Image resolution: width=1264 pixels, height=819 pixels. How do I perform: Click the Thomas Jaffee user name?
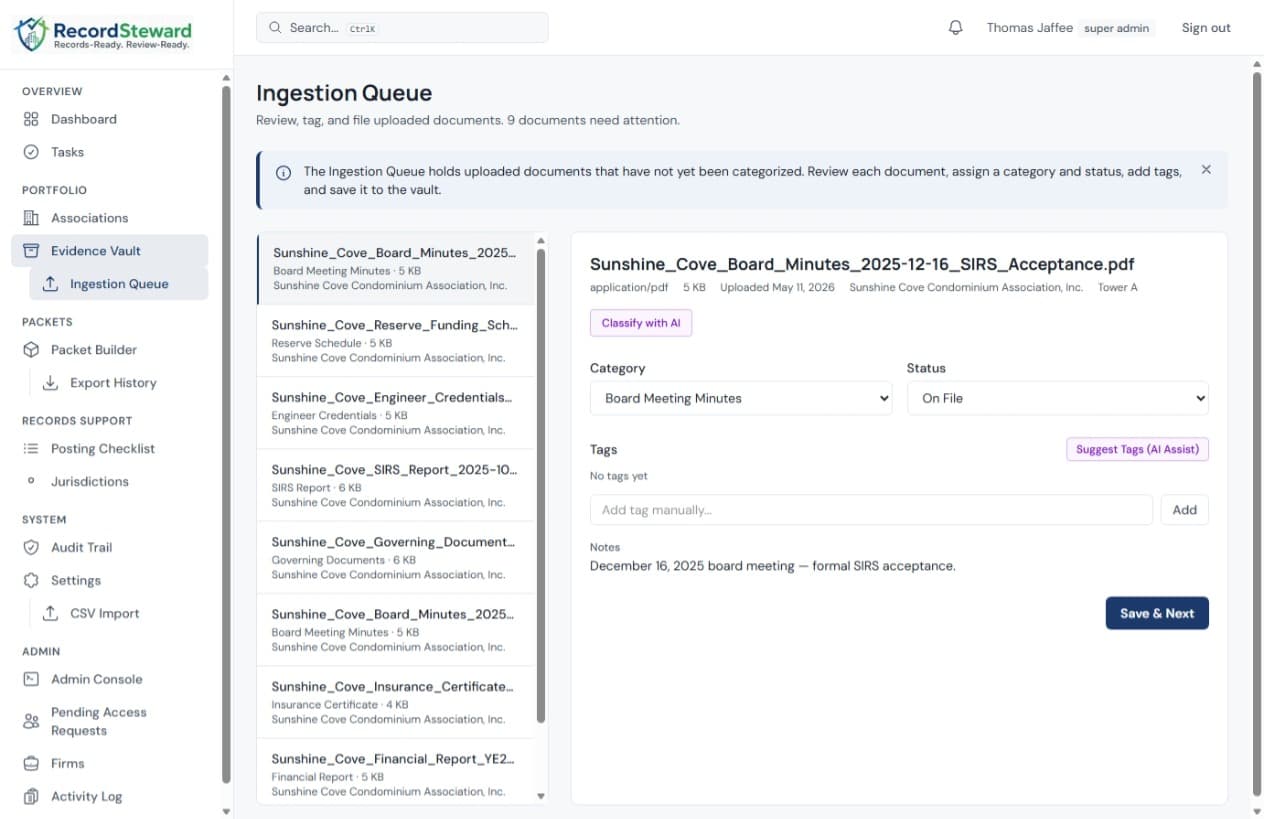[x=1030, y=28]
